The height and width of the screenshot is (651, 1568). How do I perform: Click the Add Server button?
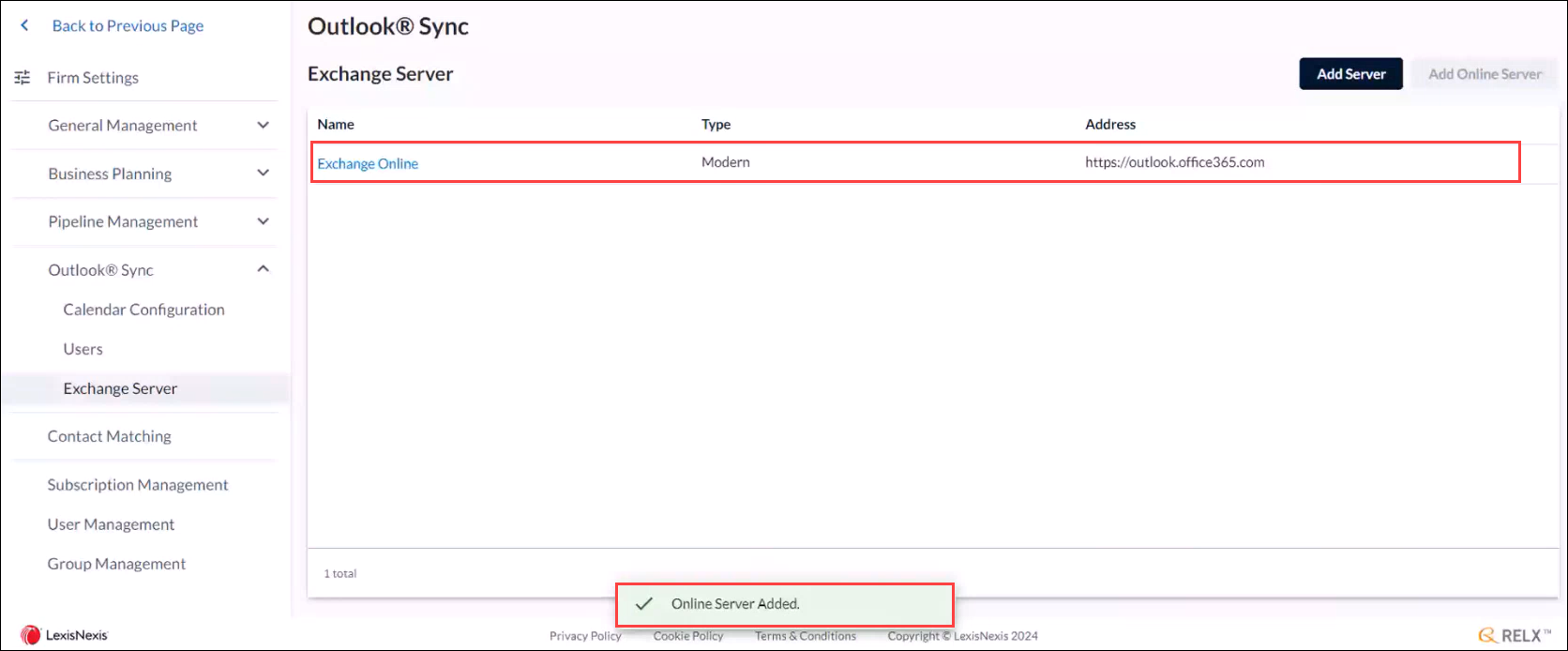coord(1350,74)
